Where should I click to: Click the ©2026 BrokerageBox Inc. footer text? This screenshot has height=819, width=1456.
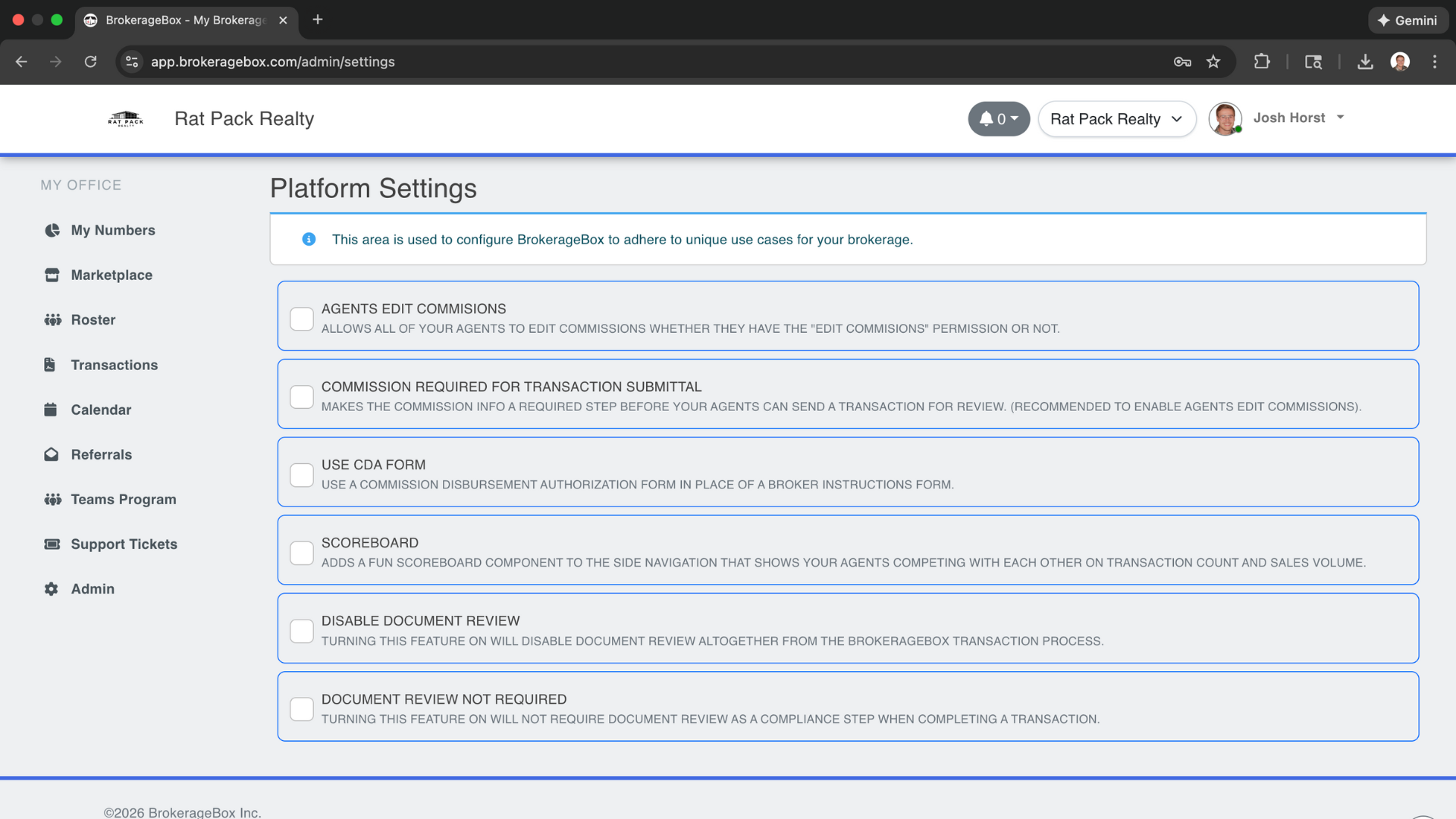182,812
